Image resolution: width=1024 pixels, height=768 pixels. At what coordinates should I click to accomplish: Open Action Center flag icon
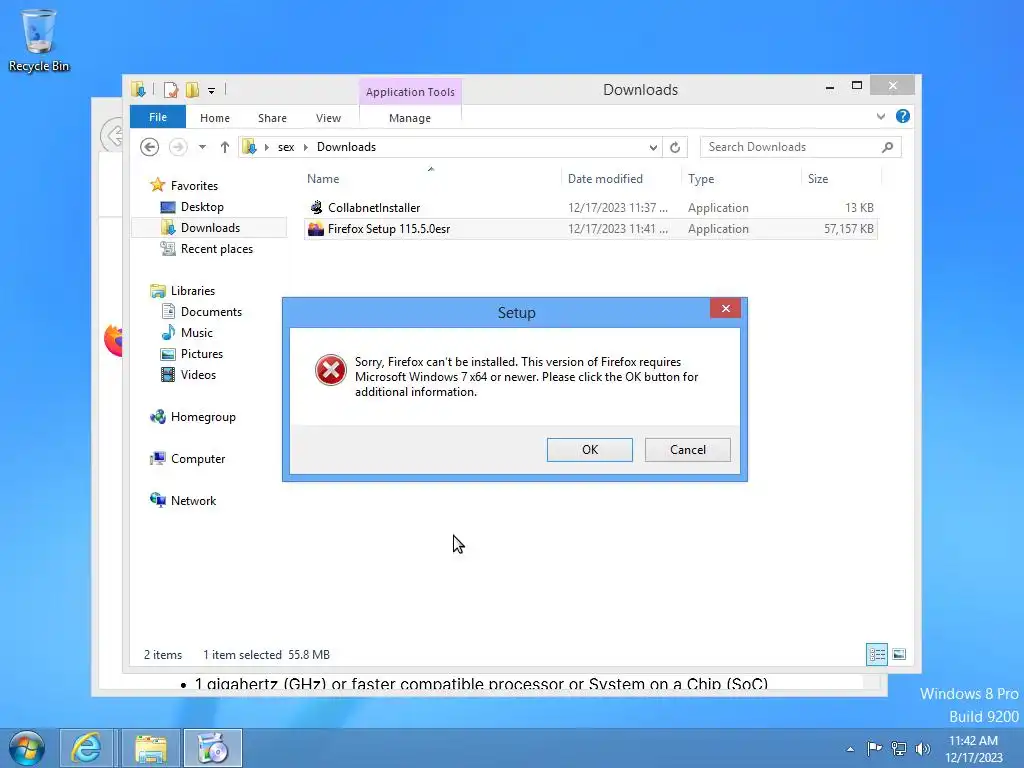click(x=874, y=748)
